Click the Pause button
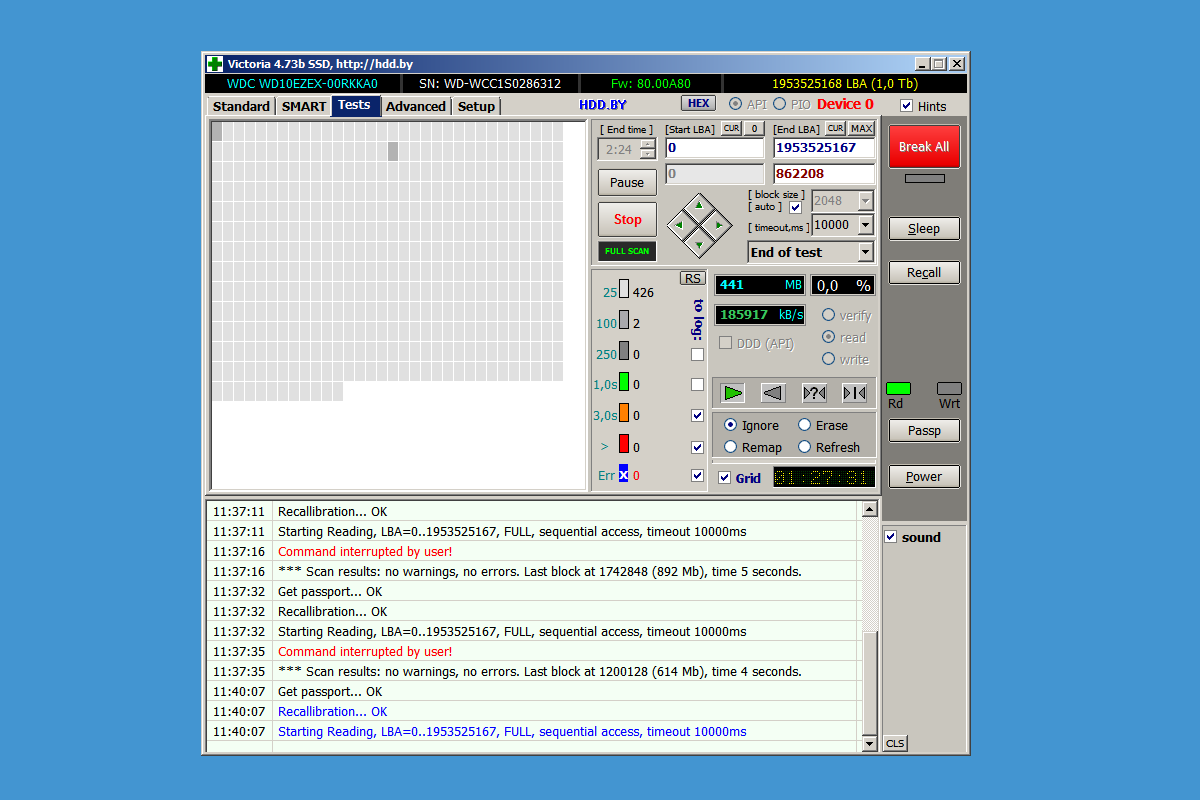Screen dimensions: 1200x800 click(627, 182)
